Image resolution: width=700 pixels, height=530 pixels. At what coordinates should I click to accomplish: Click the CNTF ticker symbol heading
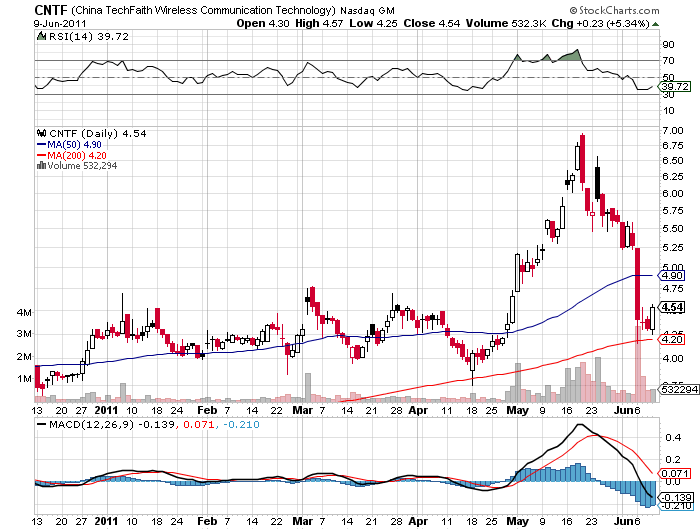coord(50,10)
